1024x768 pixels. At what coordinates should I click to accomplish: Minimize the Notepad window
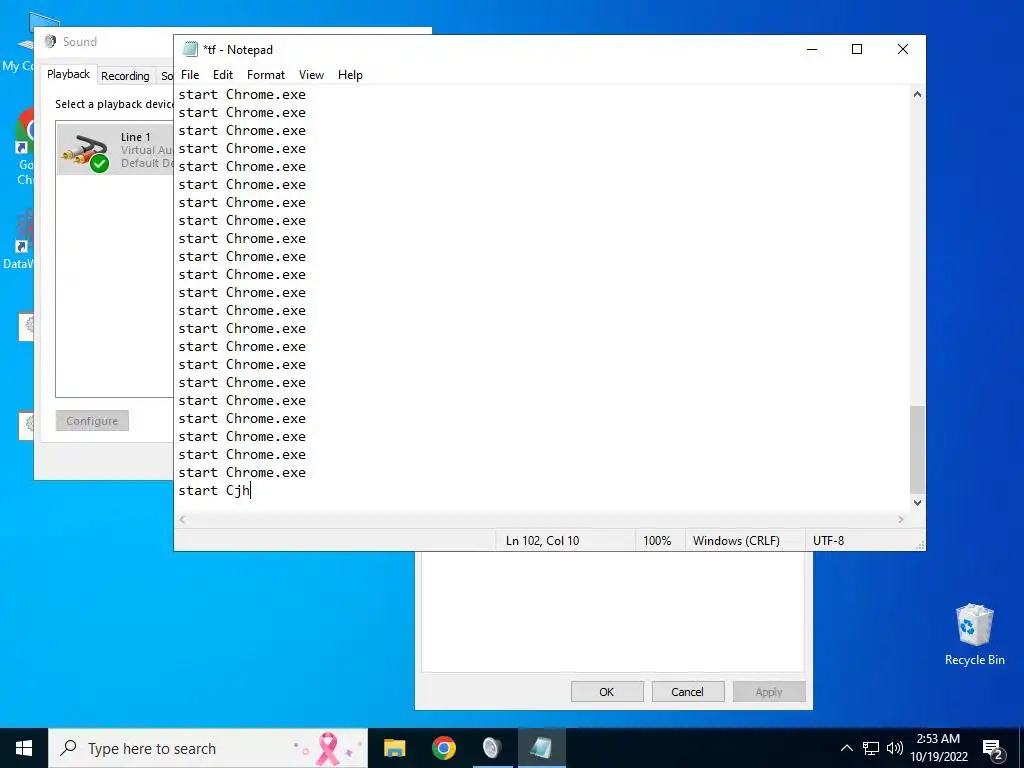pyautogui.click(x=812, y=50)
